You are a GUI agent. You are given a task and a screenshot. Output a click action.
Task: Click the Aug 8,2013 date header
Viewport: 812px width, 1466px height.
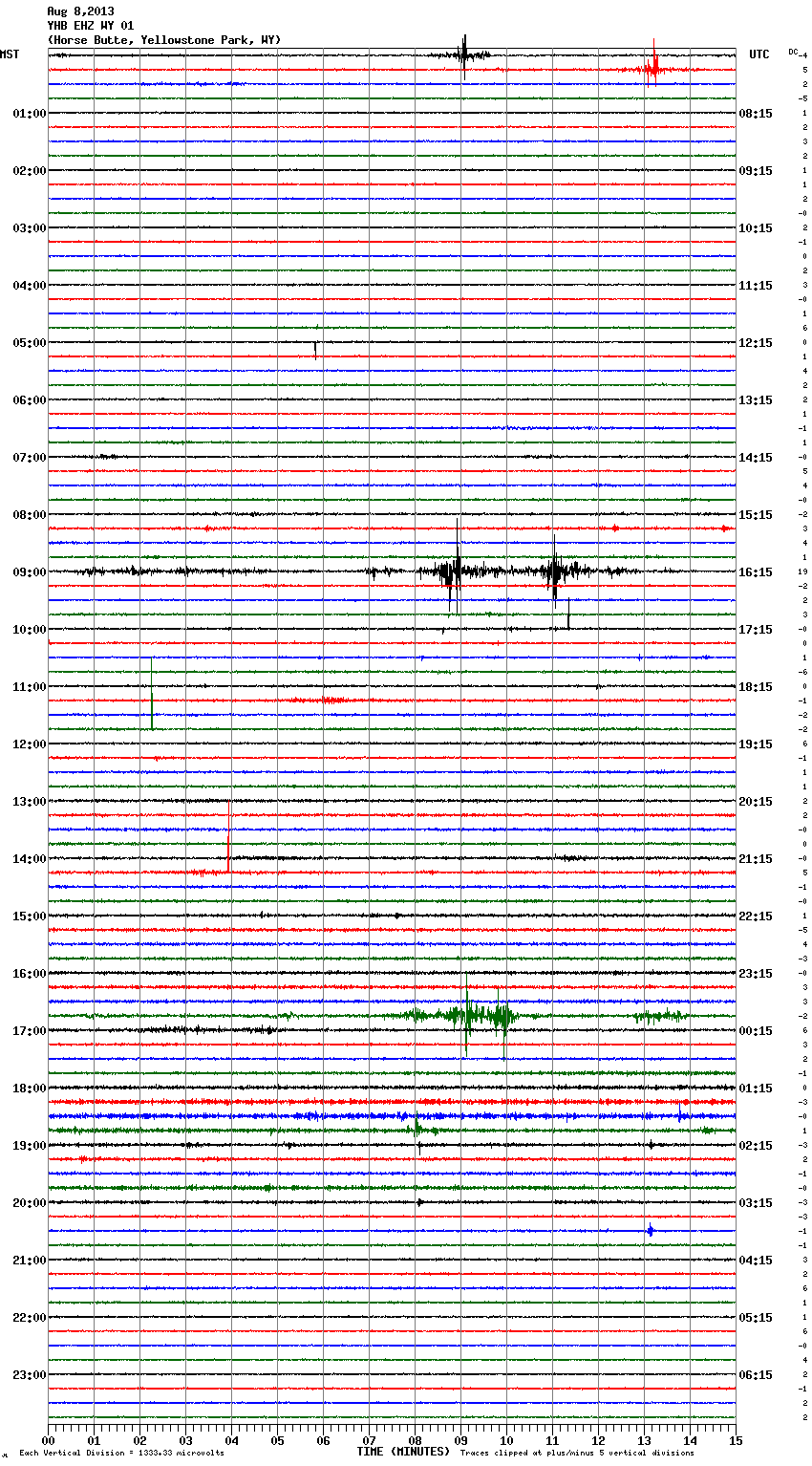(x=80, y=11)
